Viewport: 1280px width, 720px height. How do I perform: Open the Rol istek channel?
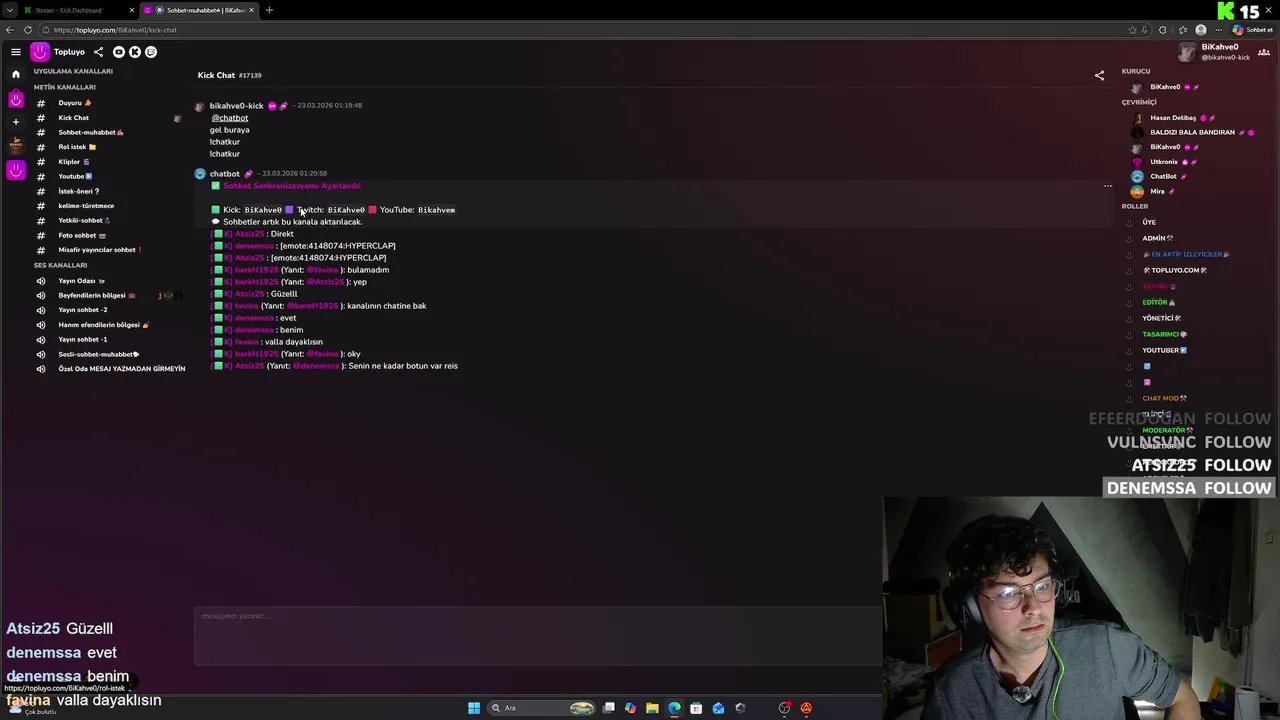77,147
